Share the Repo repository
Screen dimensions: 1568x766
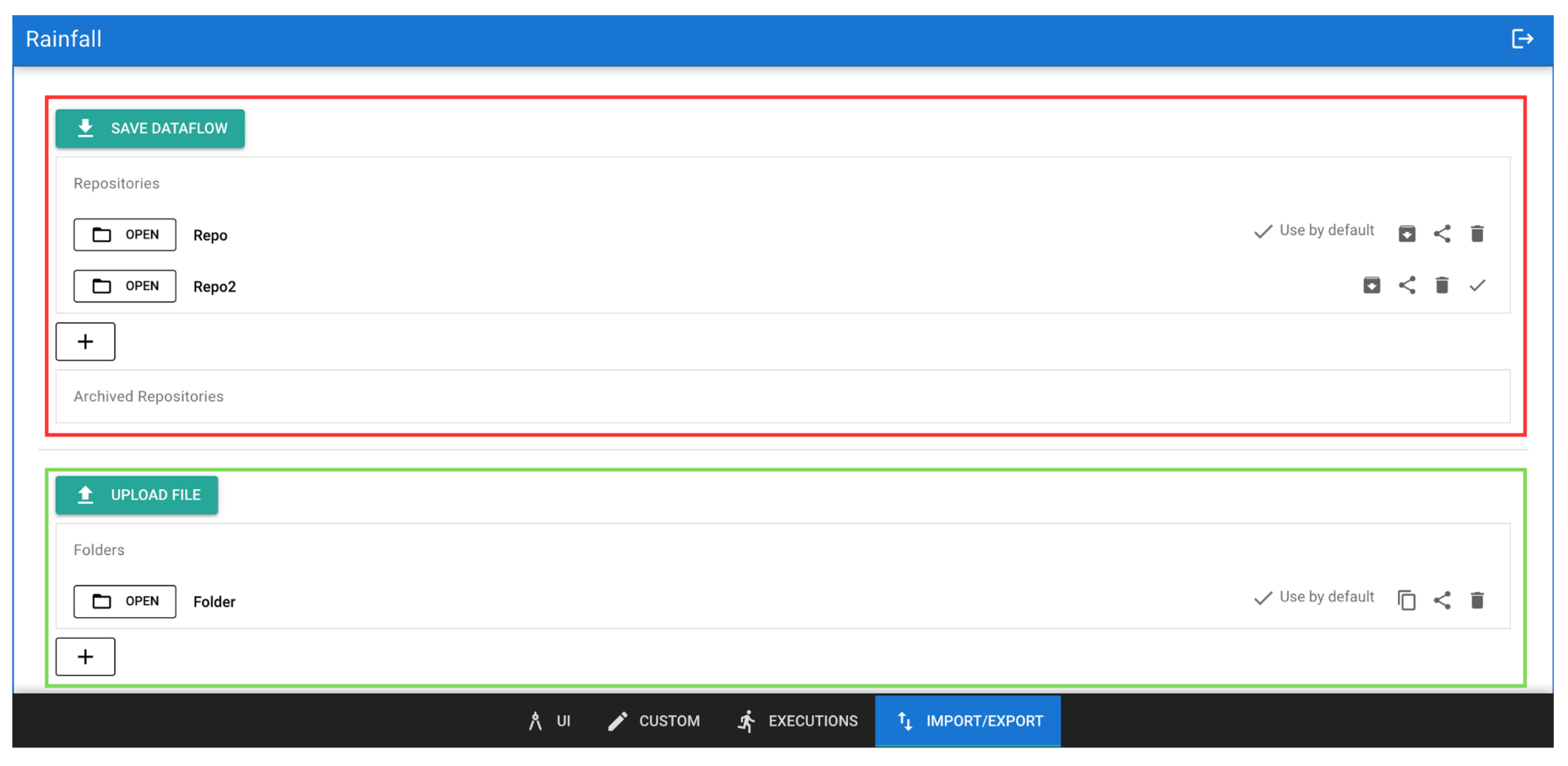point(1442,234)
